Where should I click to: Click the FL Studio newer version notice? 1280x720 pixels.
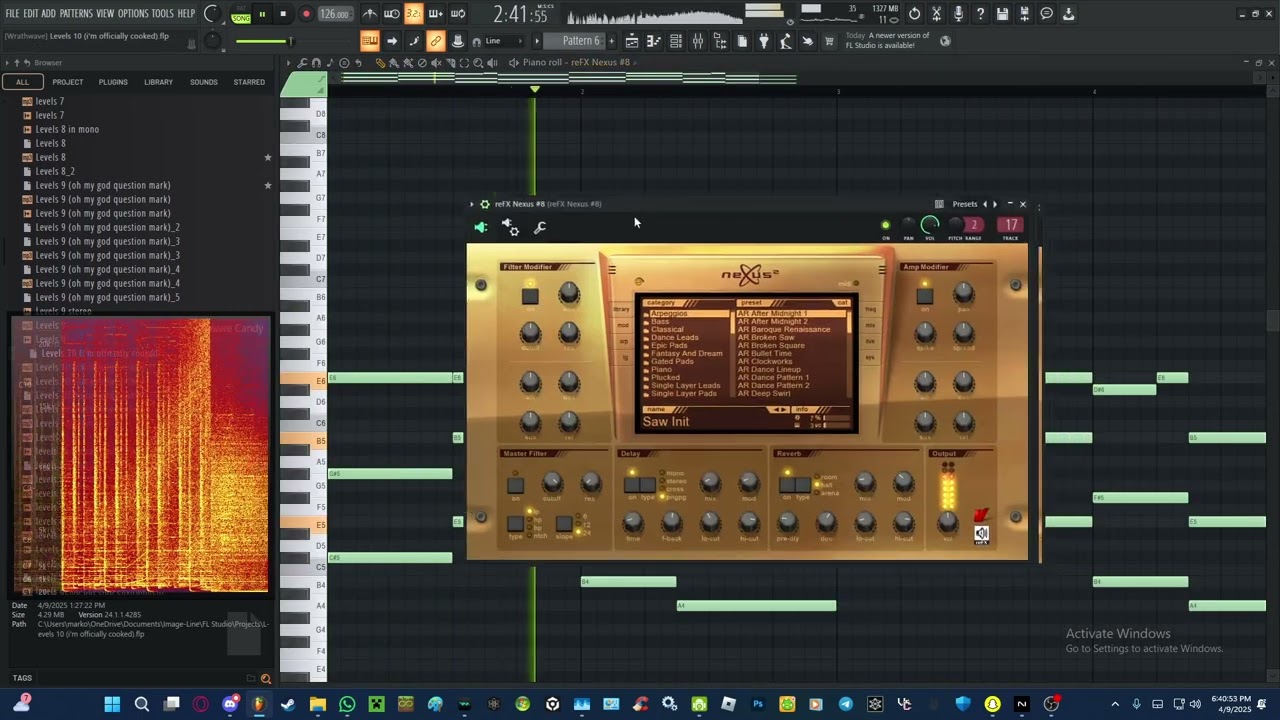tap(888, 40)
